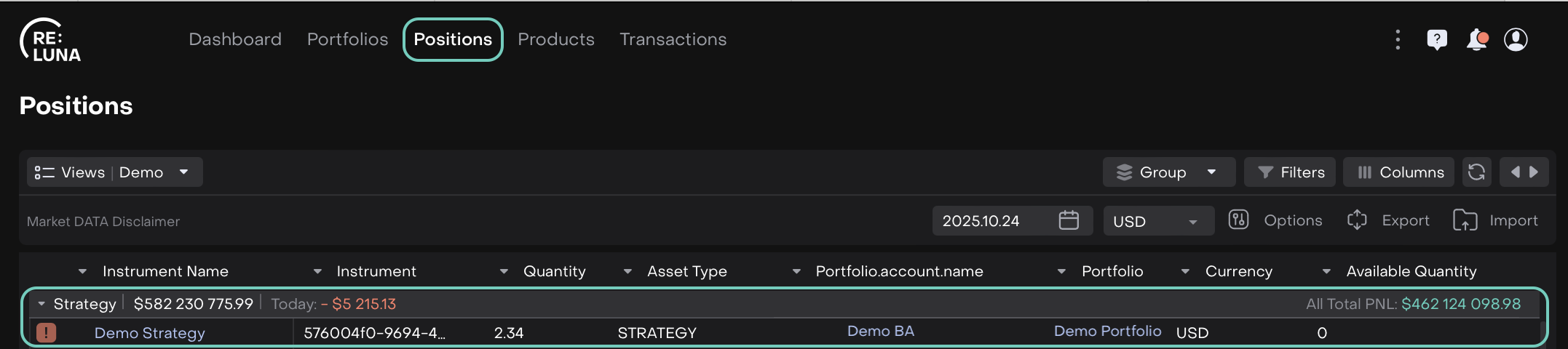The image size is (1568, 349).
Task: Click the red warning icon on Demo Strategy row
Action: (x=46, y=333)
